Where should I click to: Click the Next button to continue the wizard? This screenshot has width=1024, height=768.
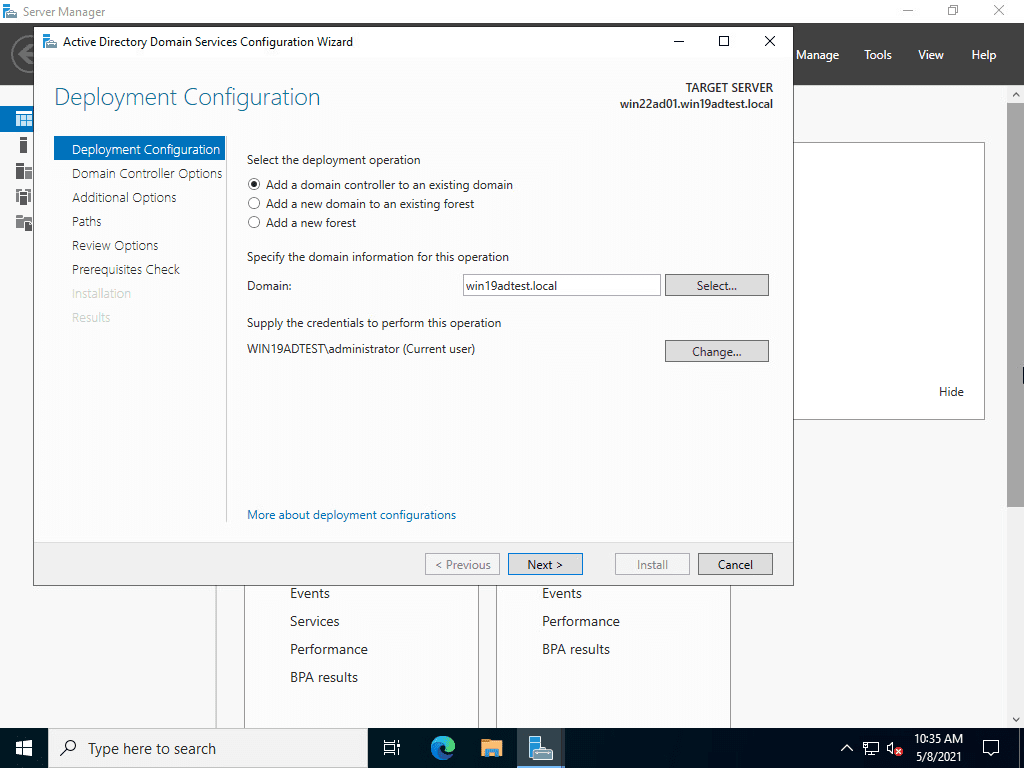(545, 563)
